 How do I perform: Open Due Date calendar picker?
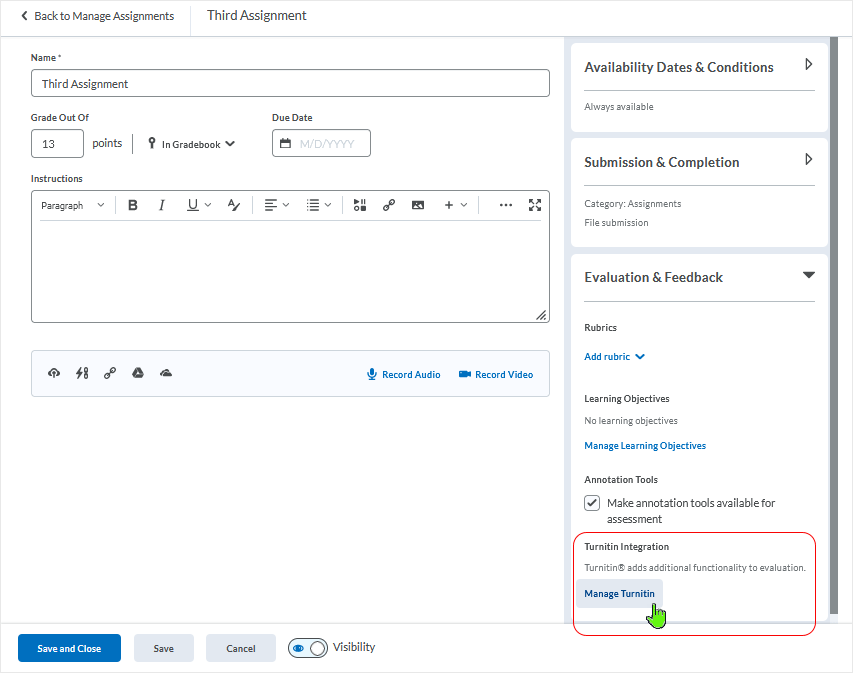point(286,143)
